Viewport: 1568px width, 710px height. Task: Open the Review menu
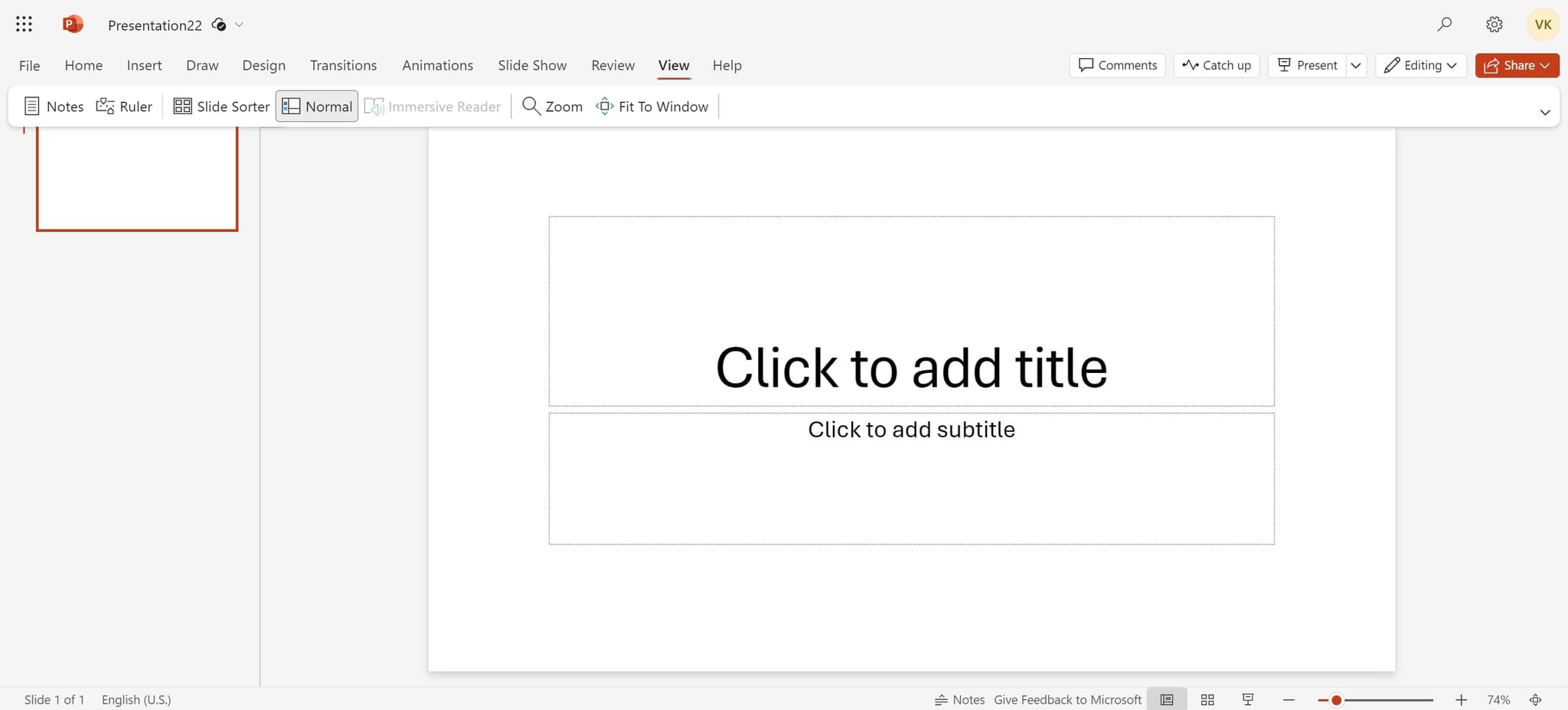[x=612, y=65]
